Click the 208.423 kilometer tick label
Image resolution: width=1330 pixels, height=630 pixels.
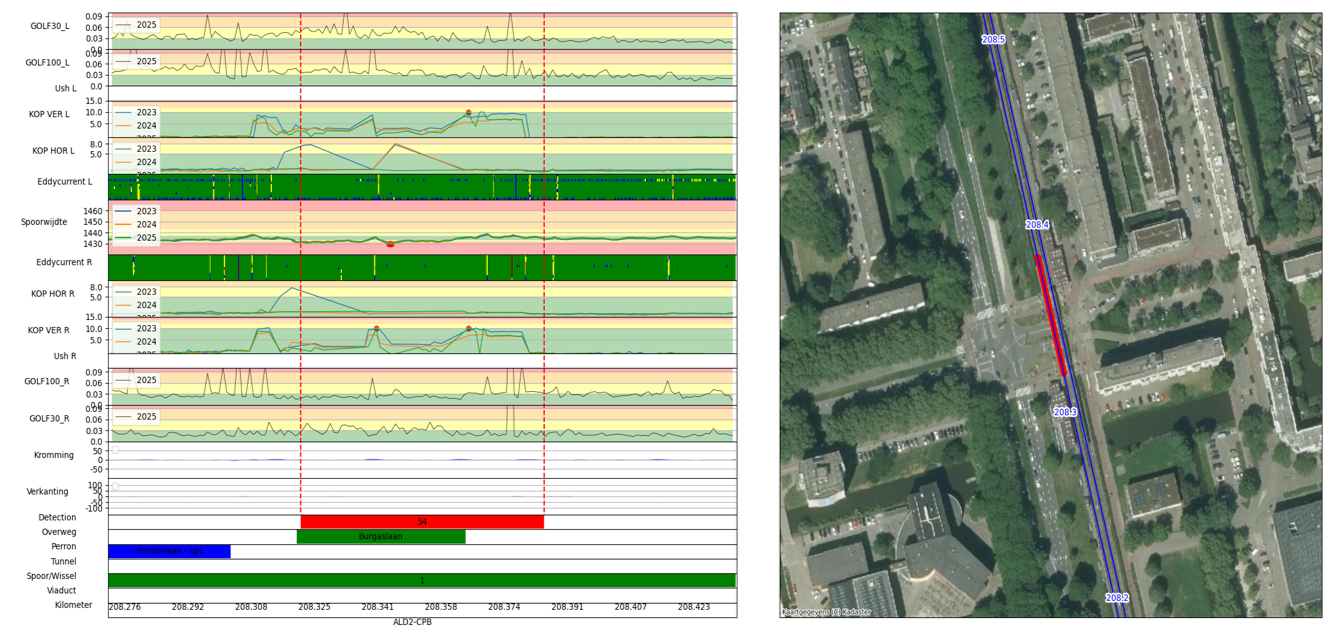click(x=694, y=607)
